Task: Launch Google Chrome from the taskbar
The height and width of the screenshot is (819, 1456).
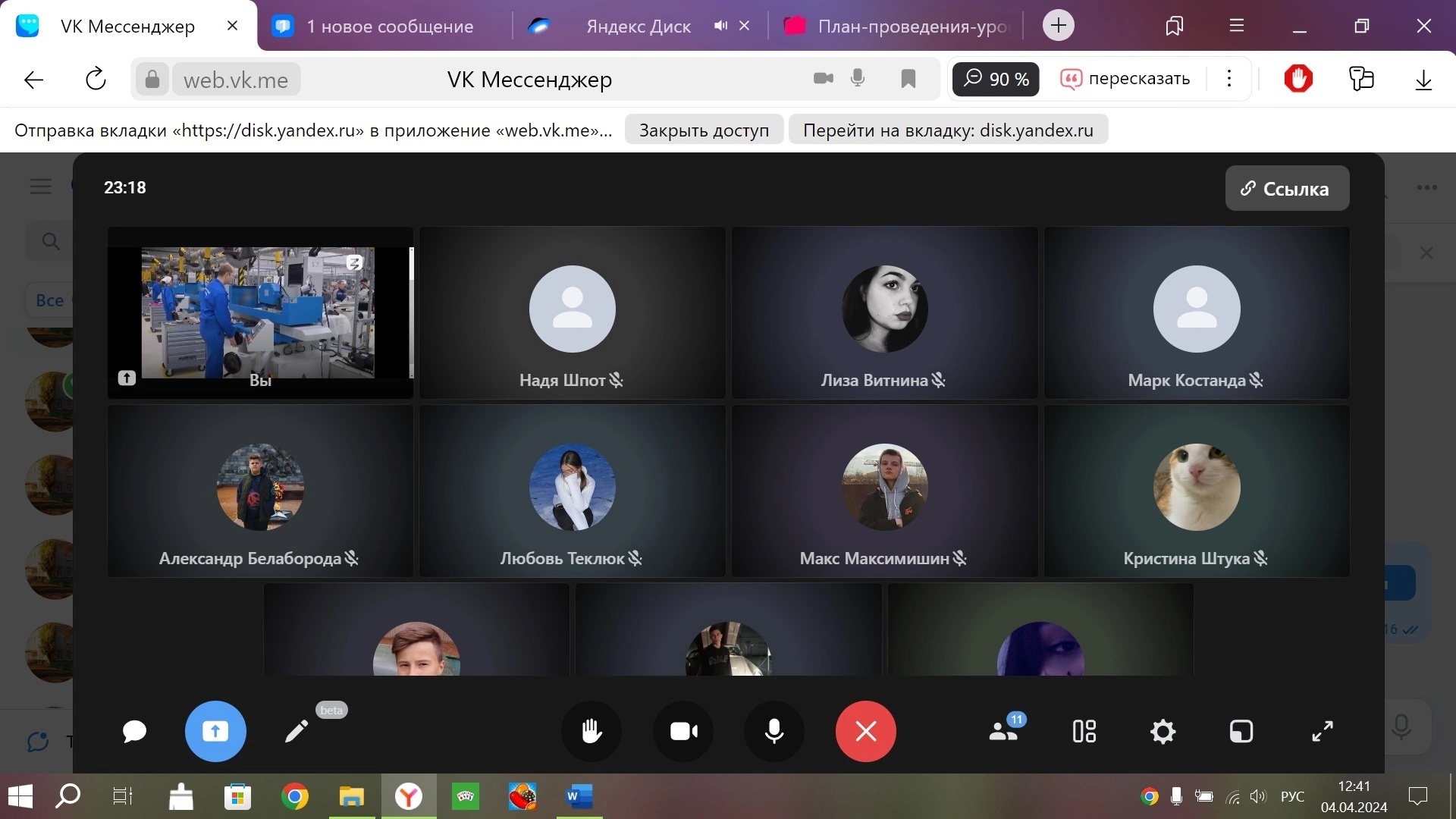Action: click(295, 797)
